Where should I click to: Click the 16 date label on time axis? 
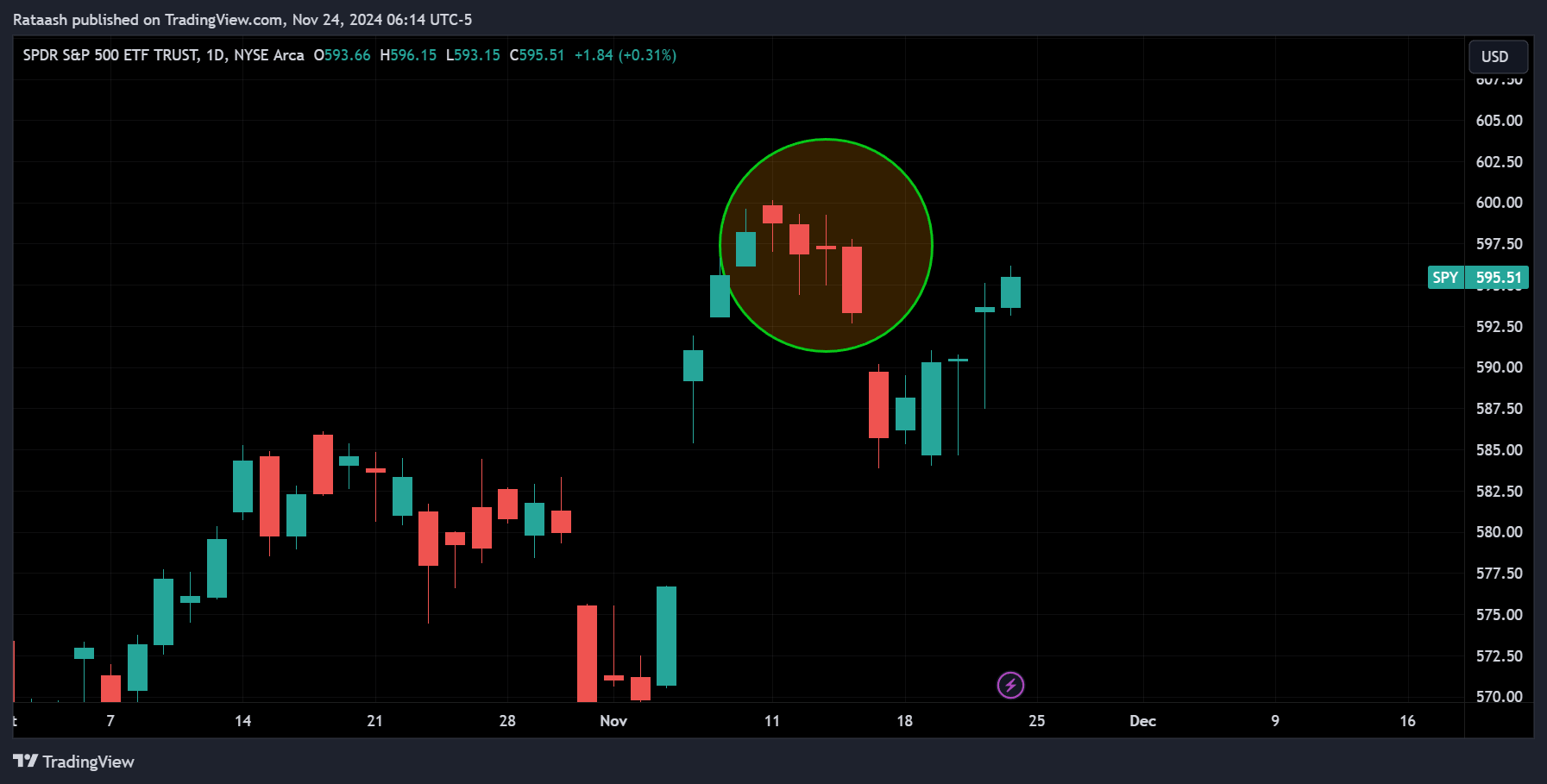pos(1407,721)
